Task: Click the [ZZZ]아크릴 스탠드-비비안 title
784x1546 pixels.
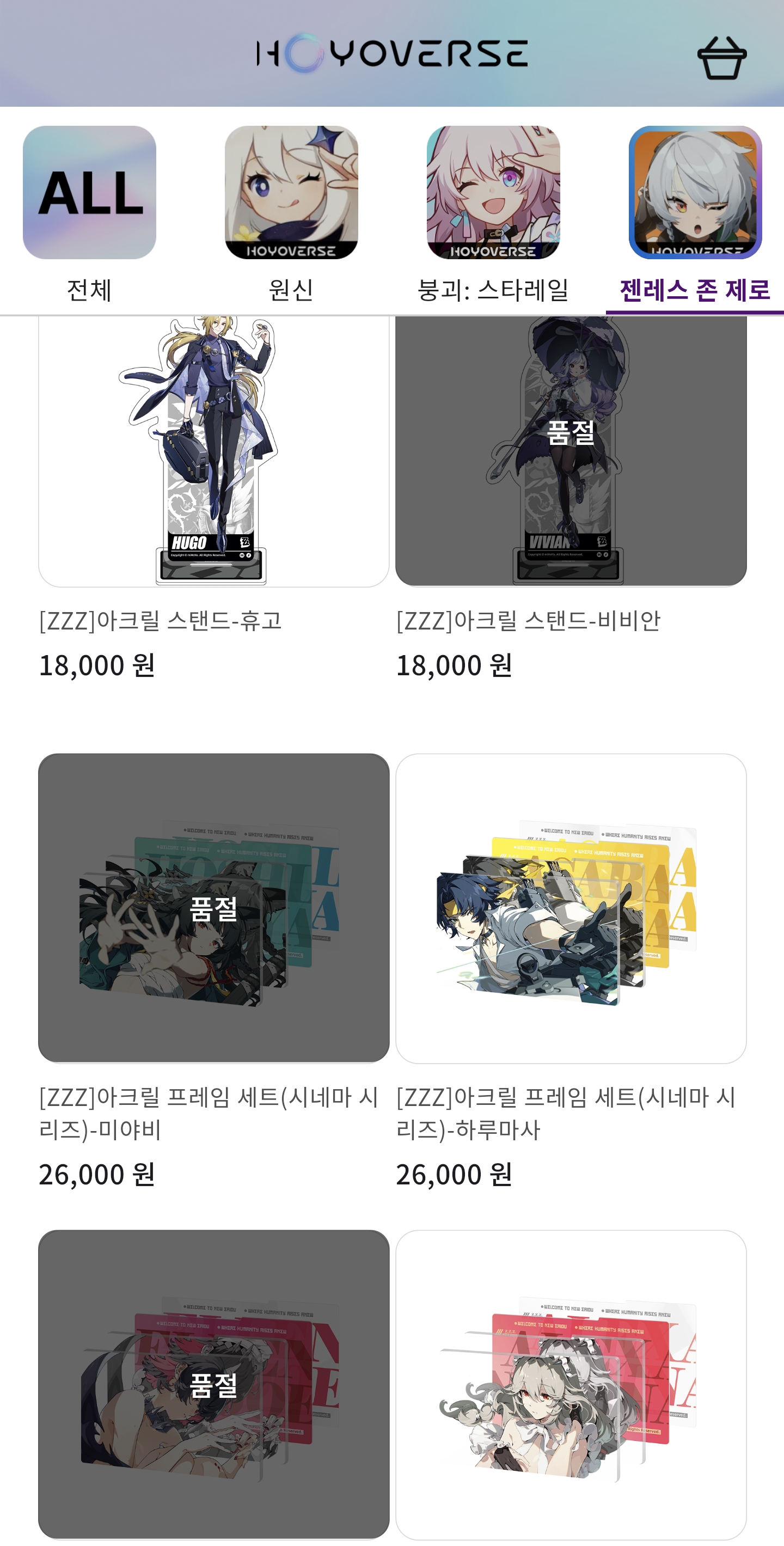Action: 529,621
